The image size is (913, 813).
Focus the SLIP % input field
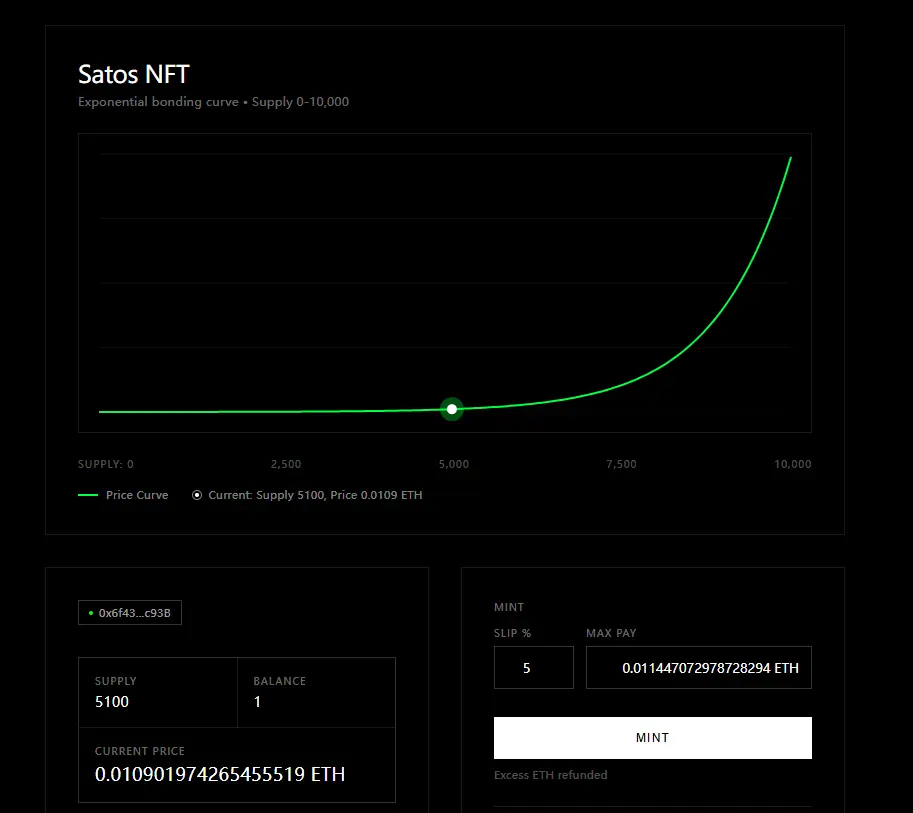coord(534,667)
